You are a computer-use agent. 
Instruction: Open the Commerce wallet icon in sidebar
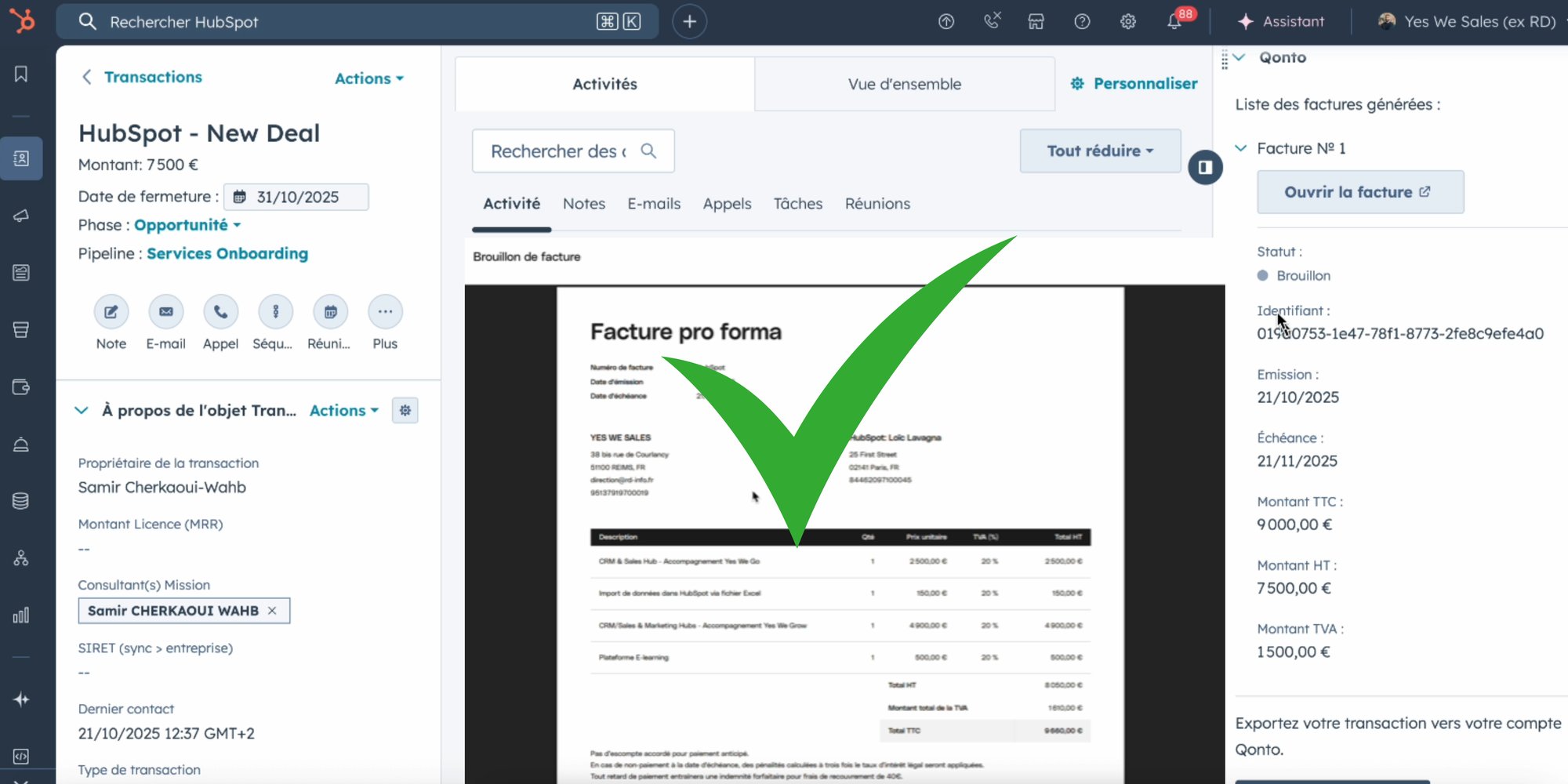pos(21,387)
